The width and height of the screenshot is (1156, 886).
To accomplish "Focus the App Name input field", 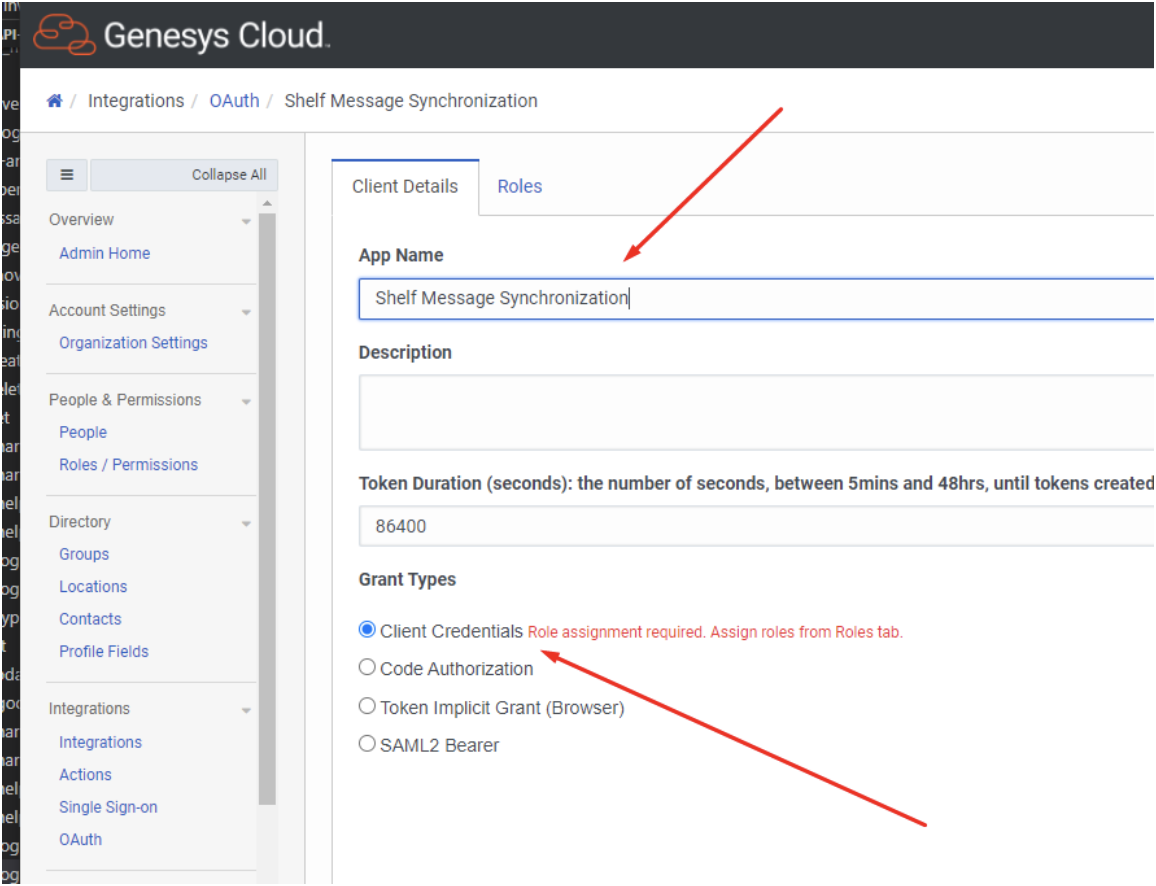I will click(x=756, y=299).
